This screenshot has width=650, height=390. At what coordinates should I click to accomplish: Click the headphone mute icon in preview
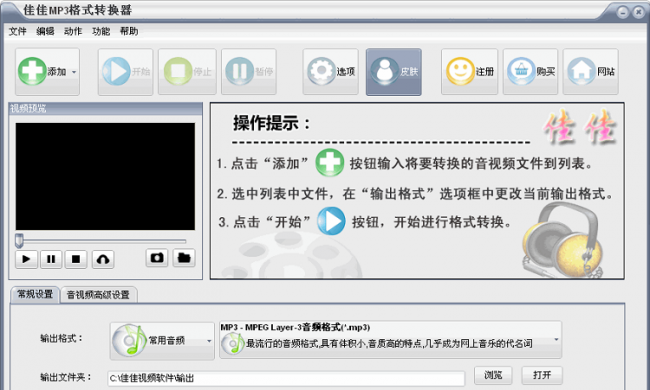[103, 259]
